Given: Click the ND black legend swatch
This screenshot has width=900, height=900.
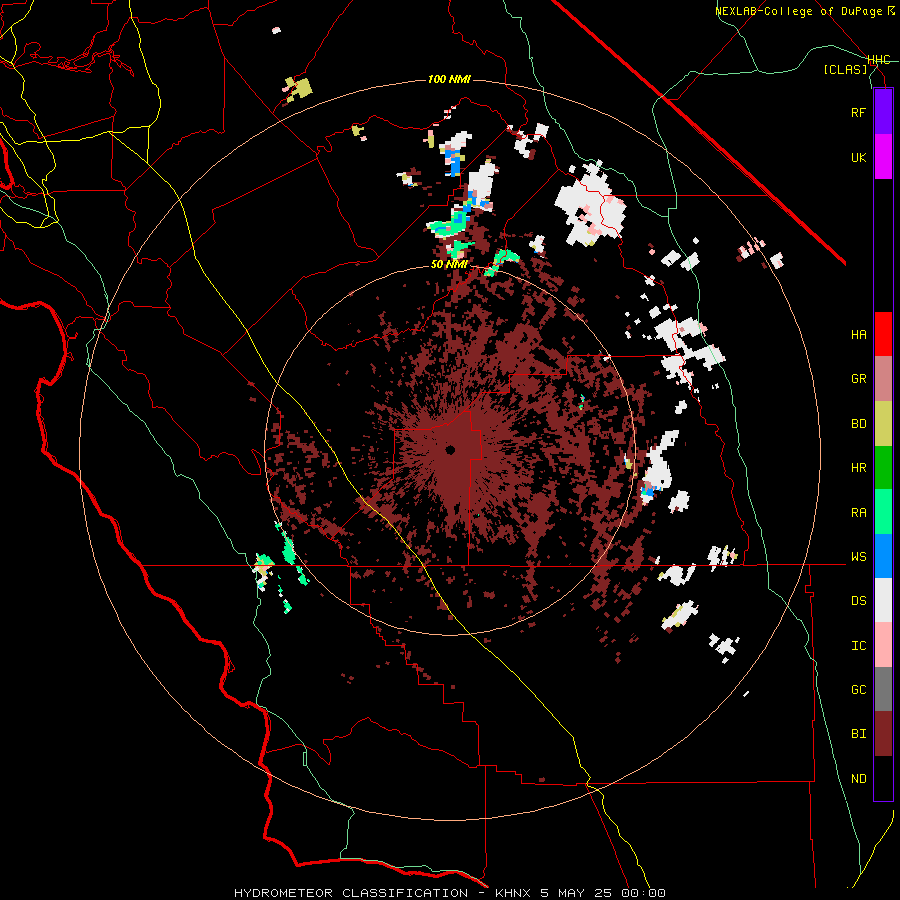Looking at the screenshot, I should [x=883, y=778].
